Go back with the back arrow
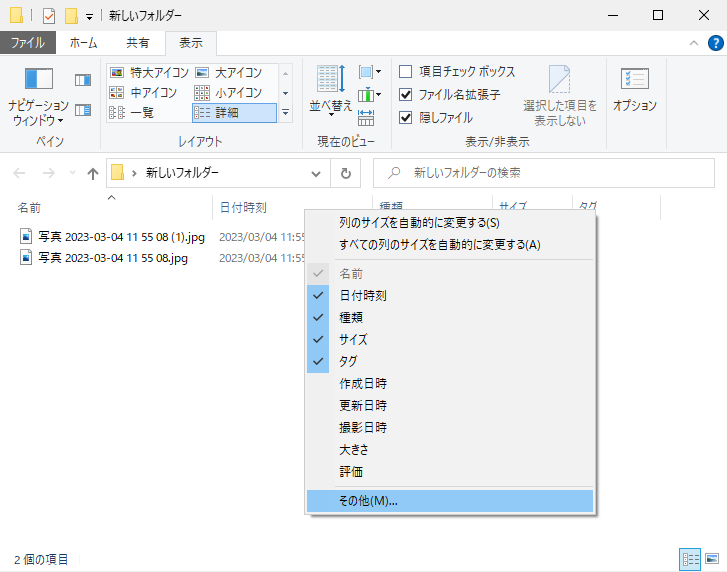 click(19, 173)
